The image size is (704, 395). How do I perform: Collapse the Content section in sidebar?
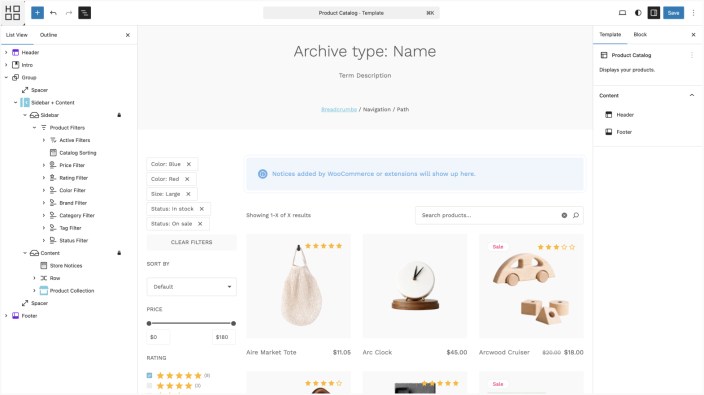[692, 95]
